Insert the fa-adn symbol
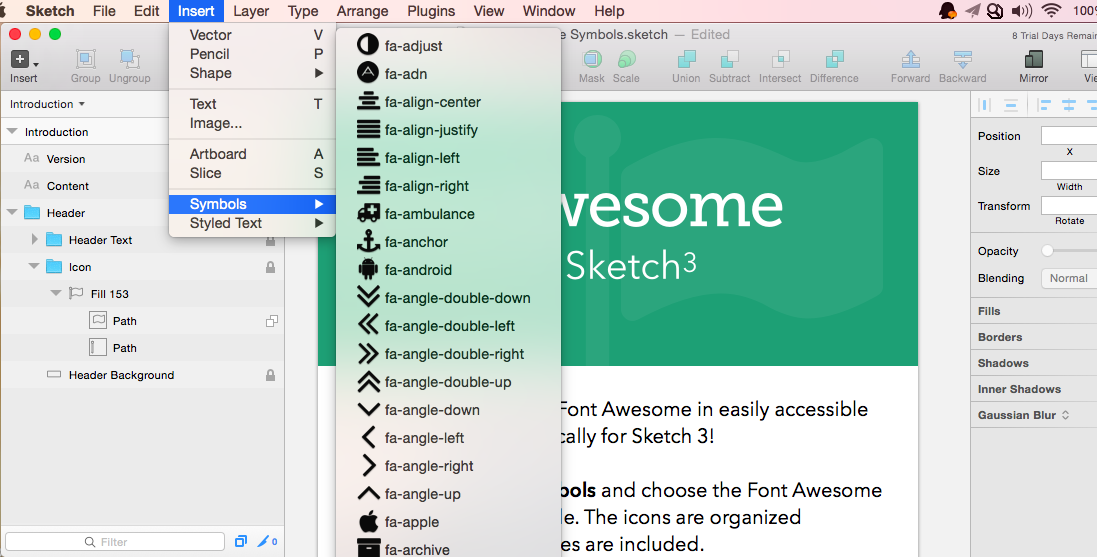Image resolution: width=1097 pixels, height=557 pixels. (448, 73)
